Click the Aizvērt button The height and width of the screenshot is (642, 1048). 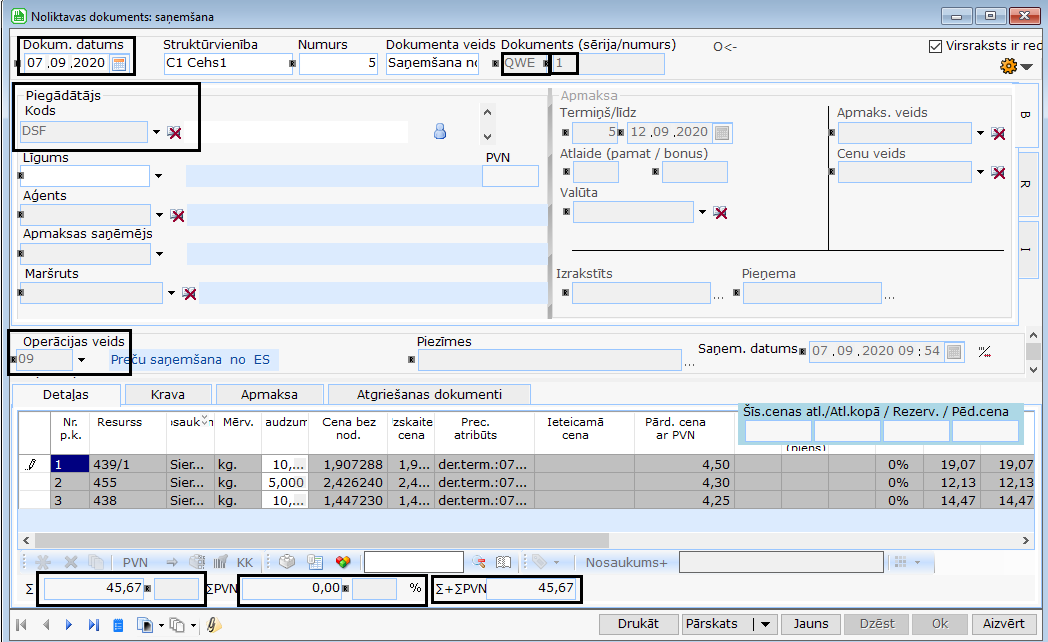1003,624
